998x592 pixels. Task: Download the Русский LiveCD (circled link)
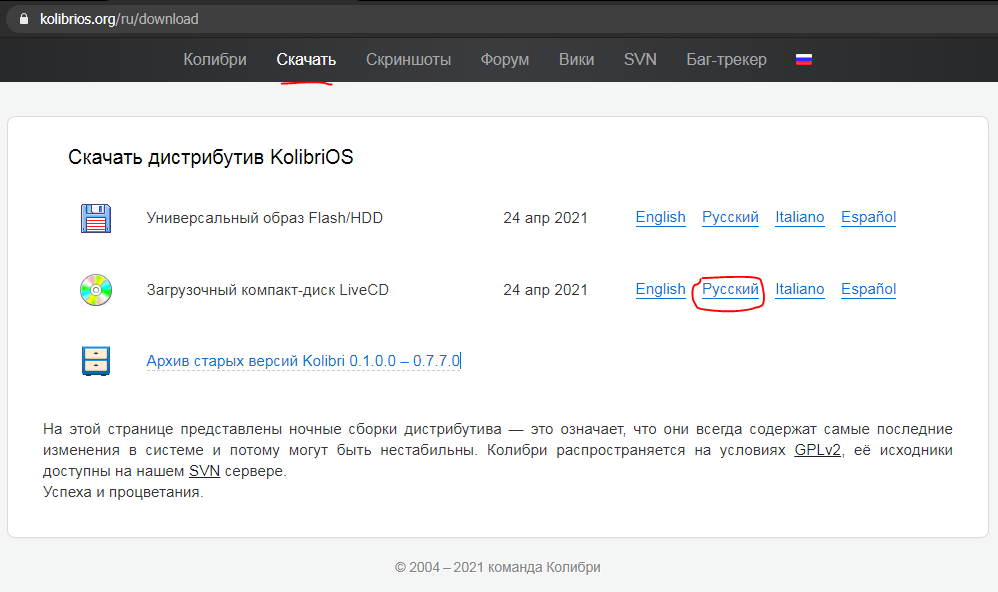coord(729,289)
